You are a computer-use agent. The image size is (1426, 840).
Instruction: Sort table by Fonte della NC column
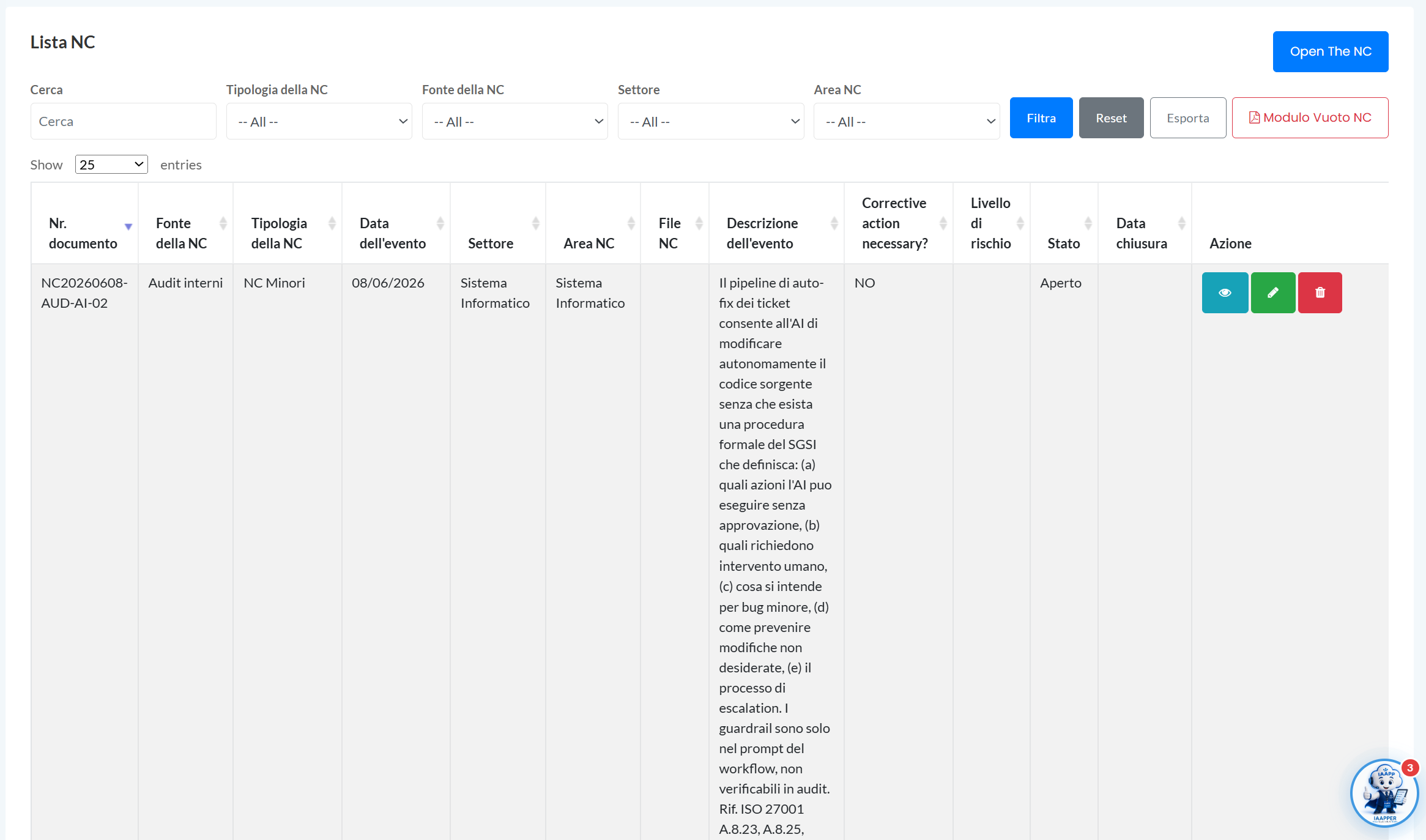185,223
